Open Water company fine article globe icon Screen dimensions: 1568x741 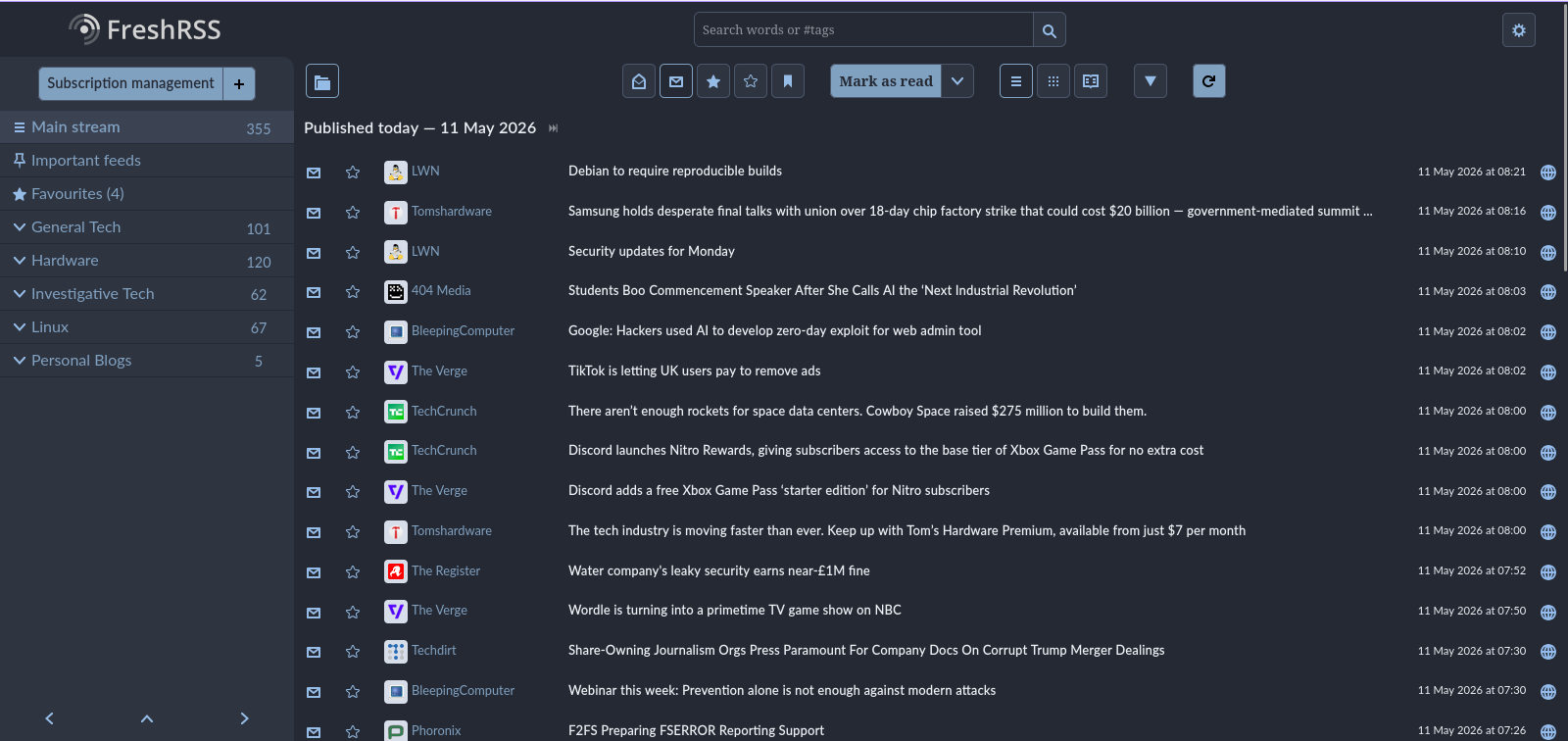pyautogui.click(x=1548, y=572)
